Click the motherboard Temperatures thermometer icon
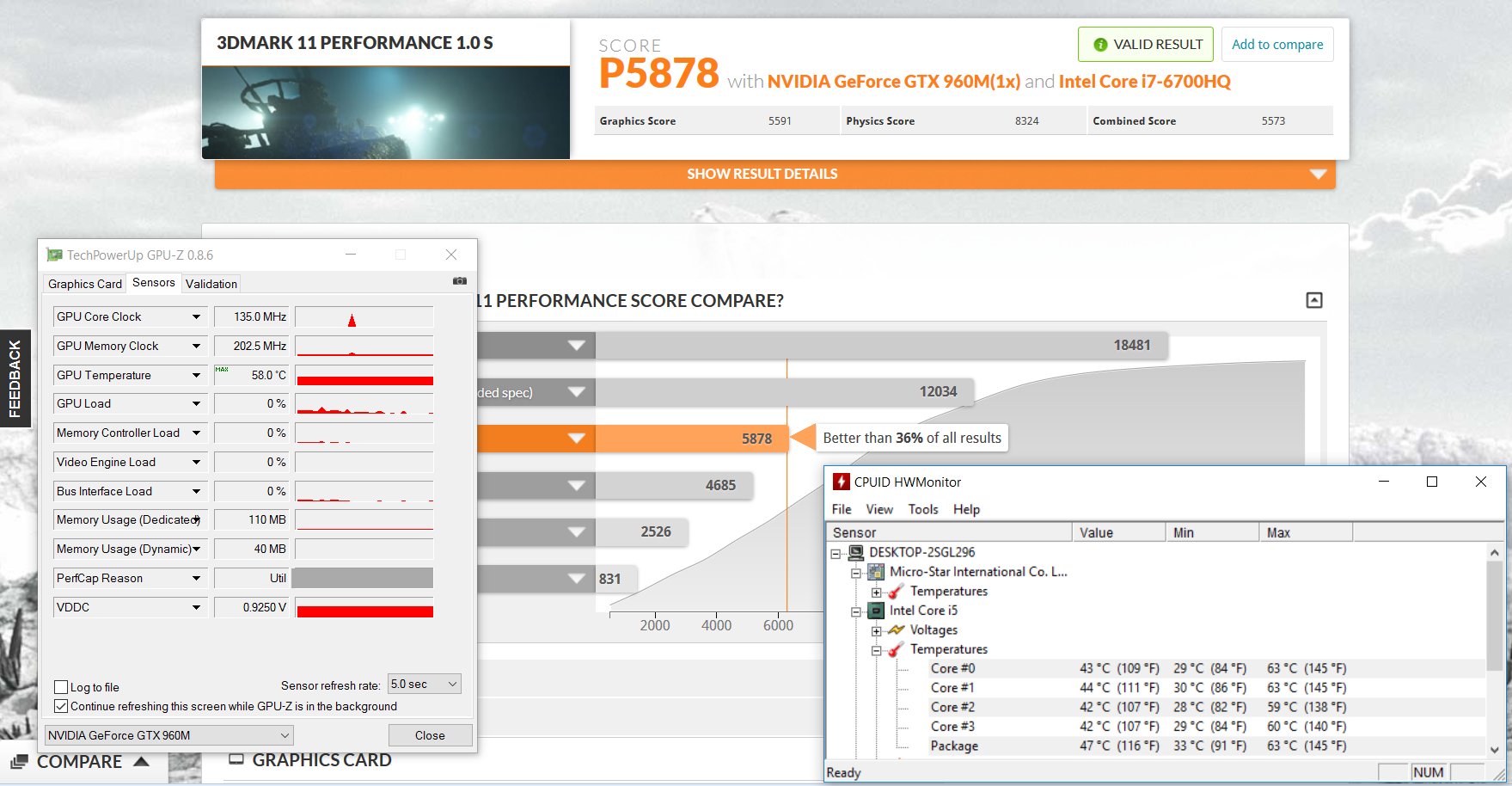 pyautogui.click(x=896, y=592)
